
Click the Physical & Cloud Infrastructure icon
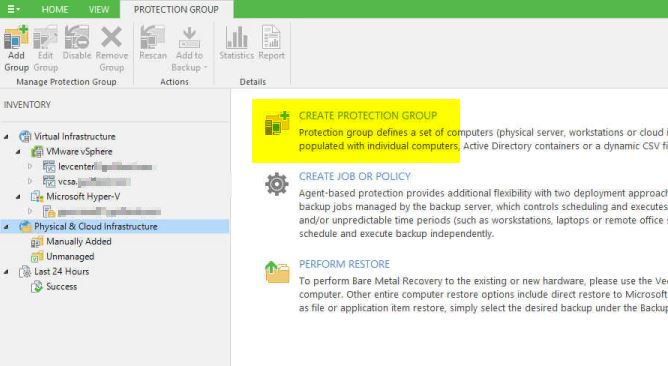[25, 226]
